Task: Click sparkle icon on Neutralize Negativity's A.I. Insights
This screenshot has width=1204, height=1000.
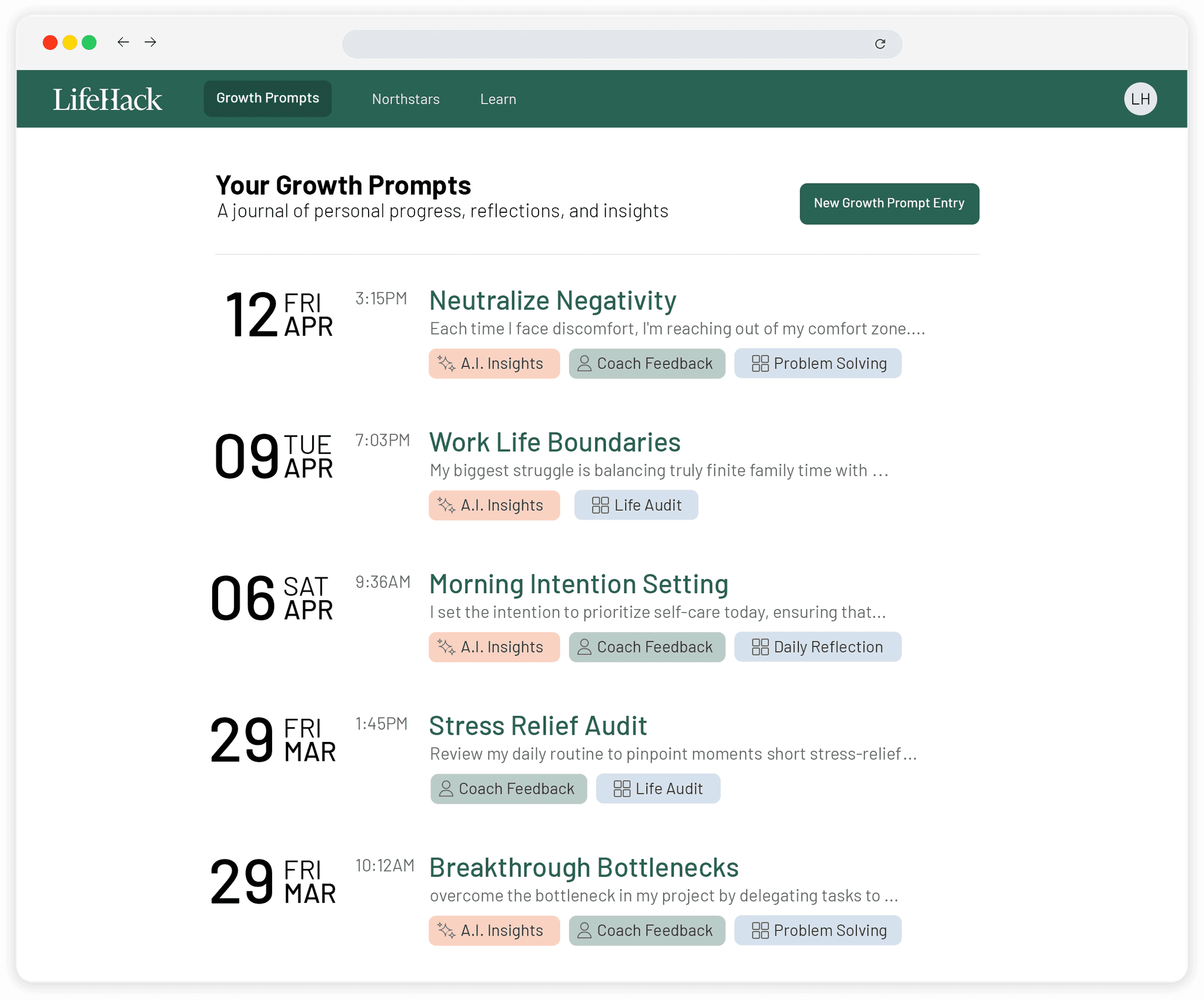Action: pos(446,364)
